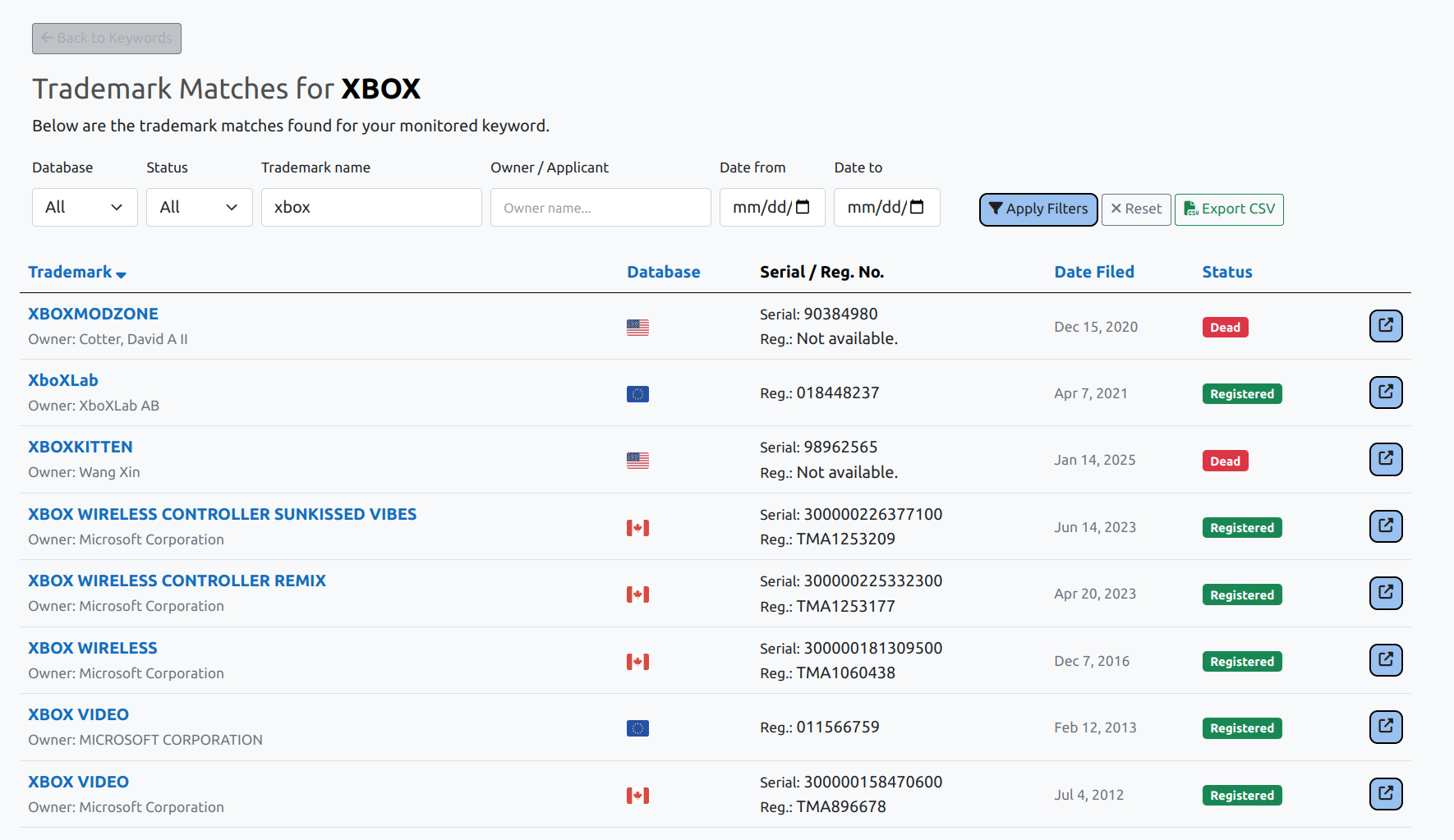Open external link for Controller Remix row

[x=1386, y=593]
